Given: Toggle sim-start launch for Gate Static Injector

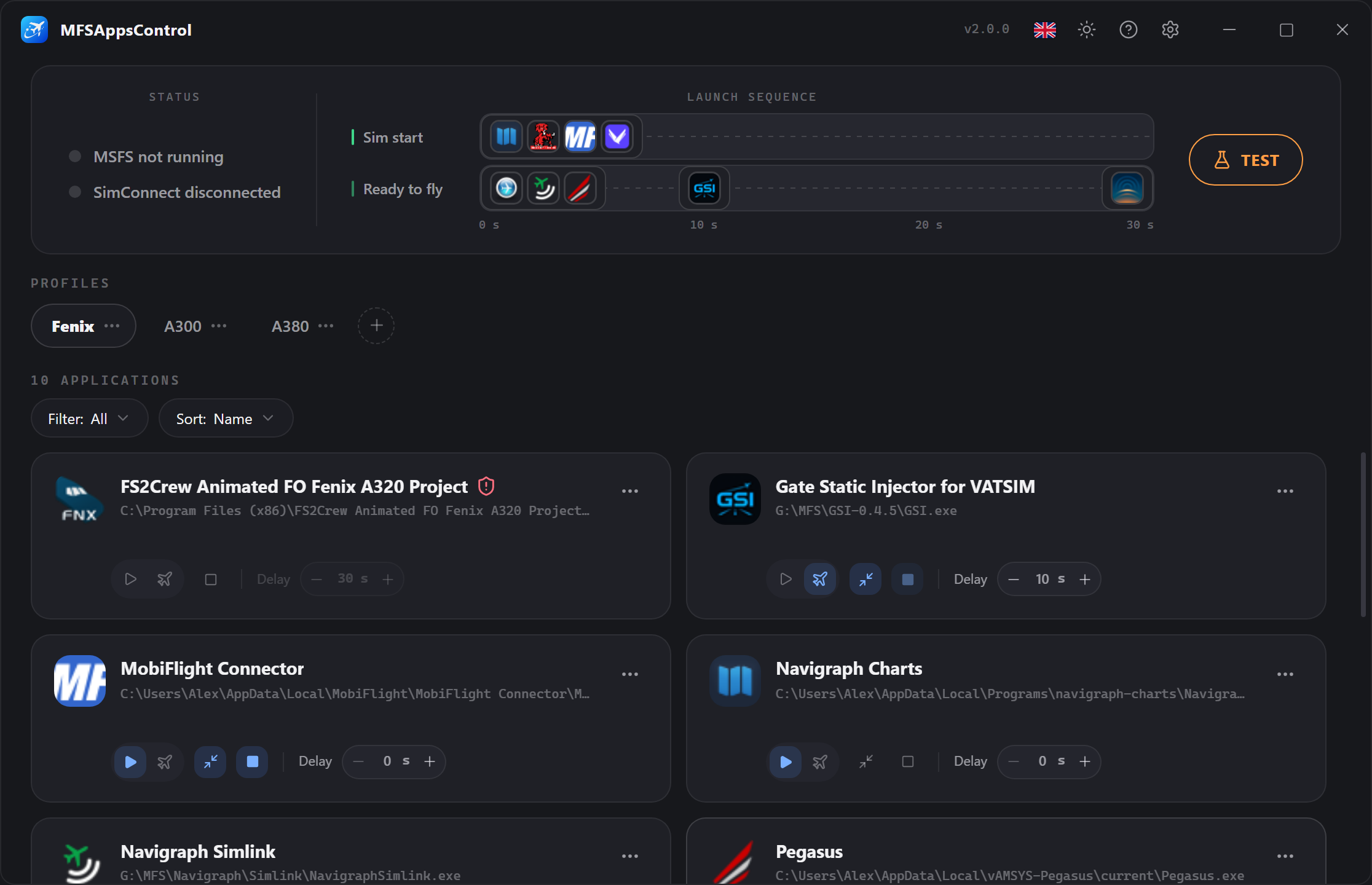Looking at the screenshot, I should (x=786, y=579).
